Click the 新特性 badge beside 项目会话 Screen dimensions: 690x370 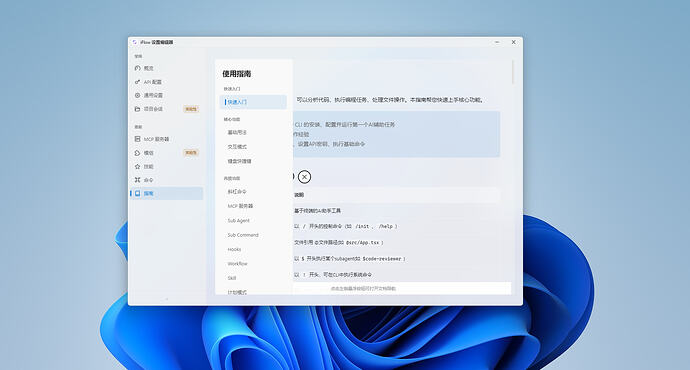(191, 109)
